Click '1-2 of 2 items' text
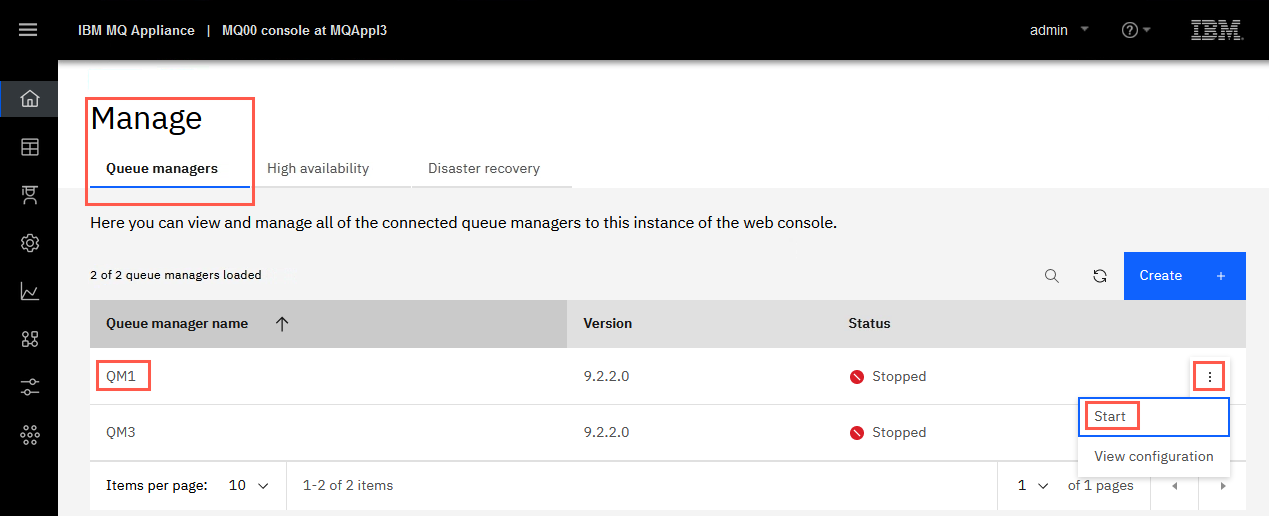1269x516 pixels. pos(348,486)
